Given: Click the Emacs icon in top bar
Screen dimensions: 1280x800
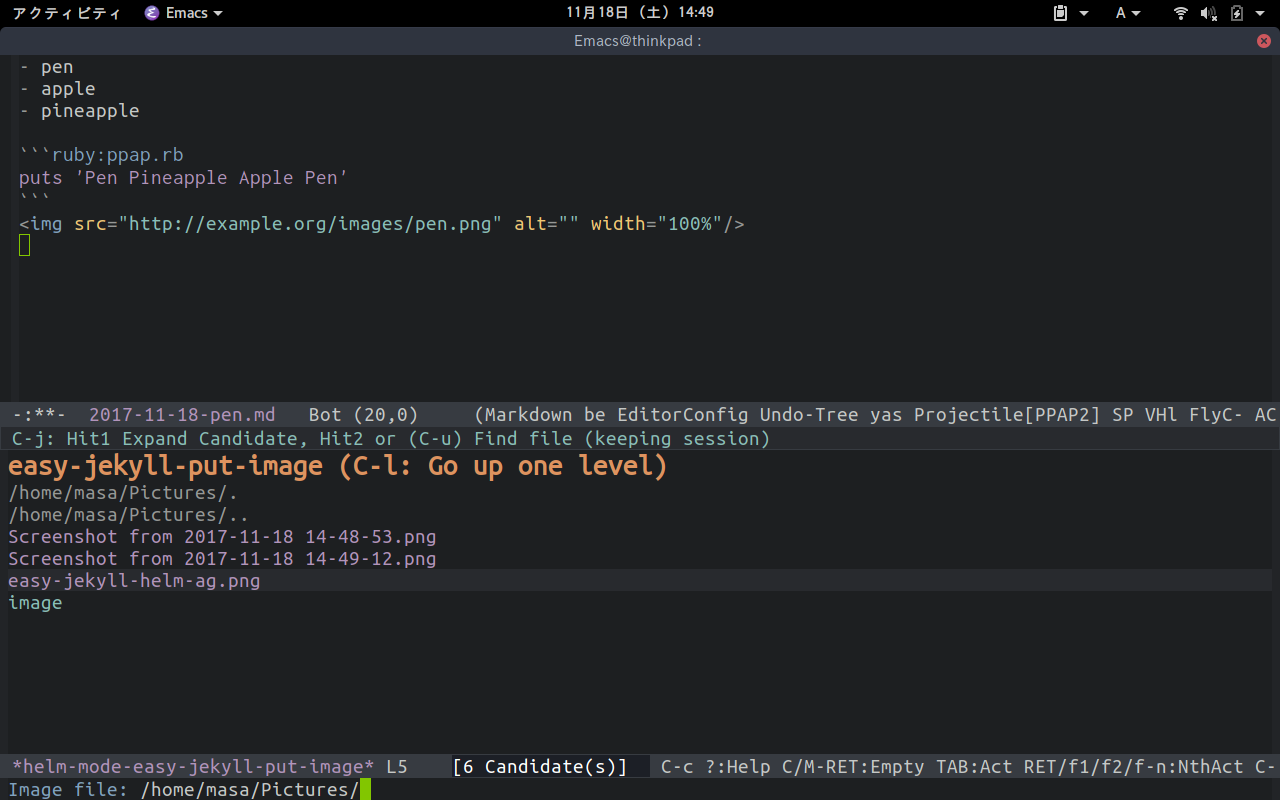Looking at the screenshot, I should point(152,13).
